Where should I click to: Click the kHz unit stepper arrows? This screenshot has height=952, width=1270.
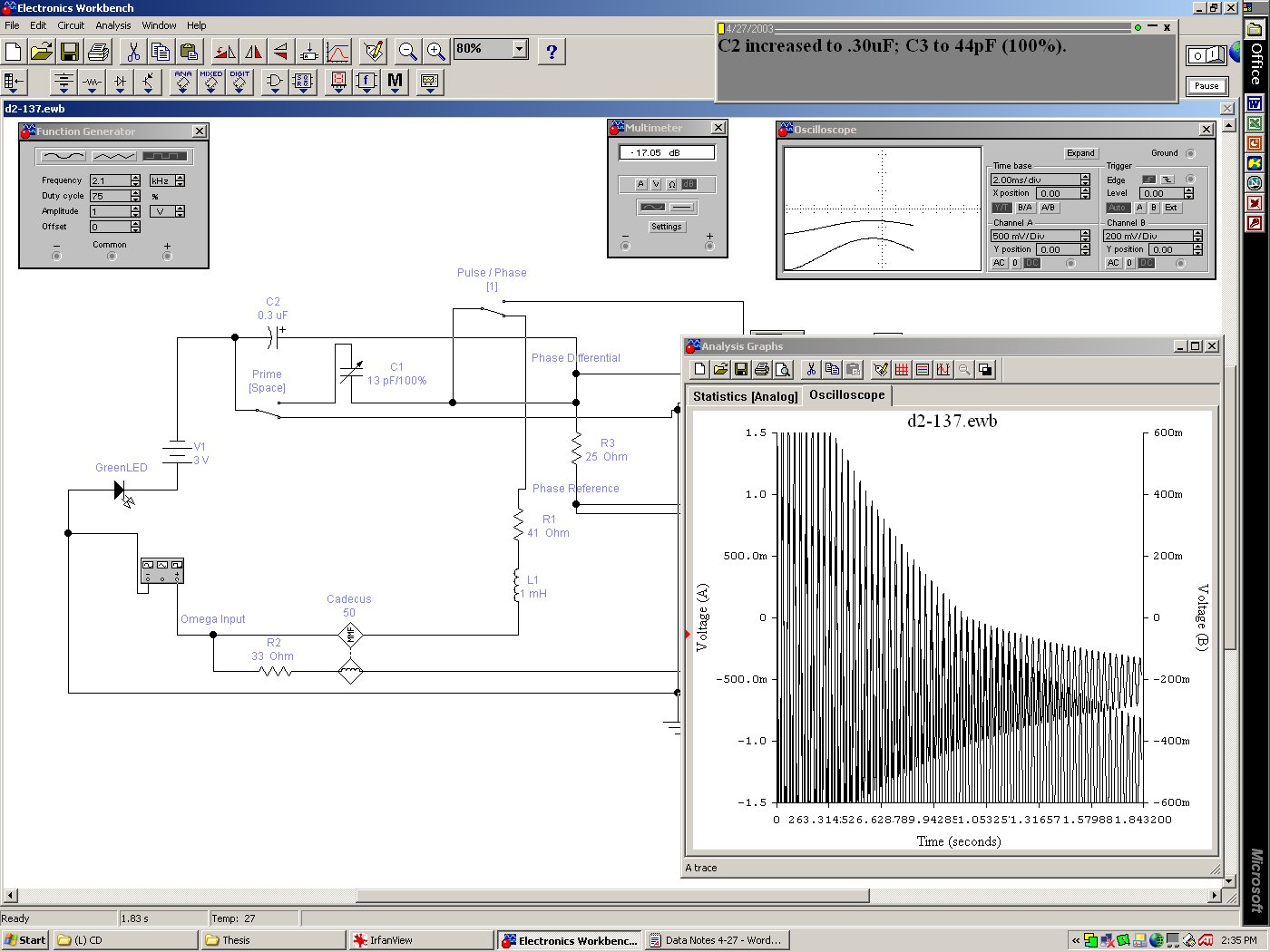[x=180, y=180]
